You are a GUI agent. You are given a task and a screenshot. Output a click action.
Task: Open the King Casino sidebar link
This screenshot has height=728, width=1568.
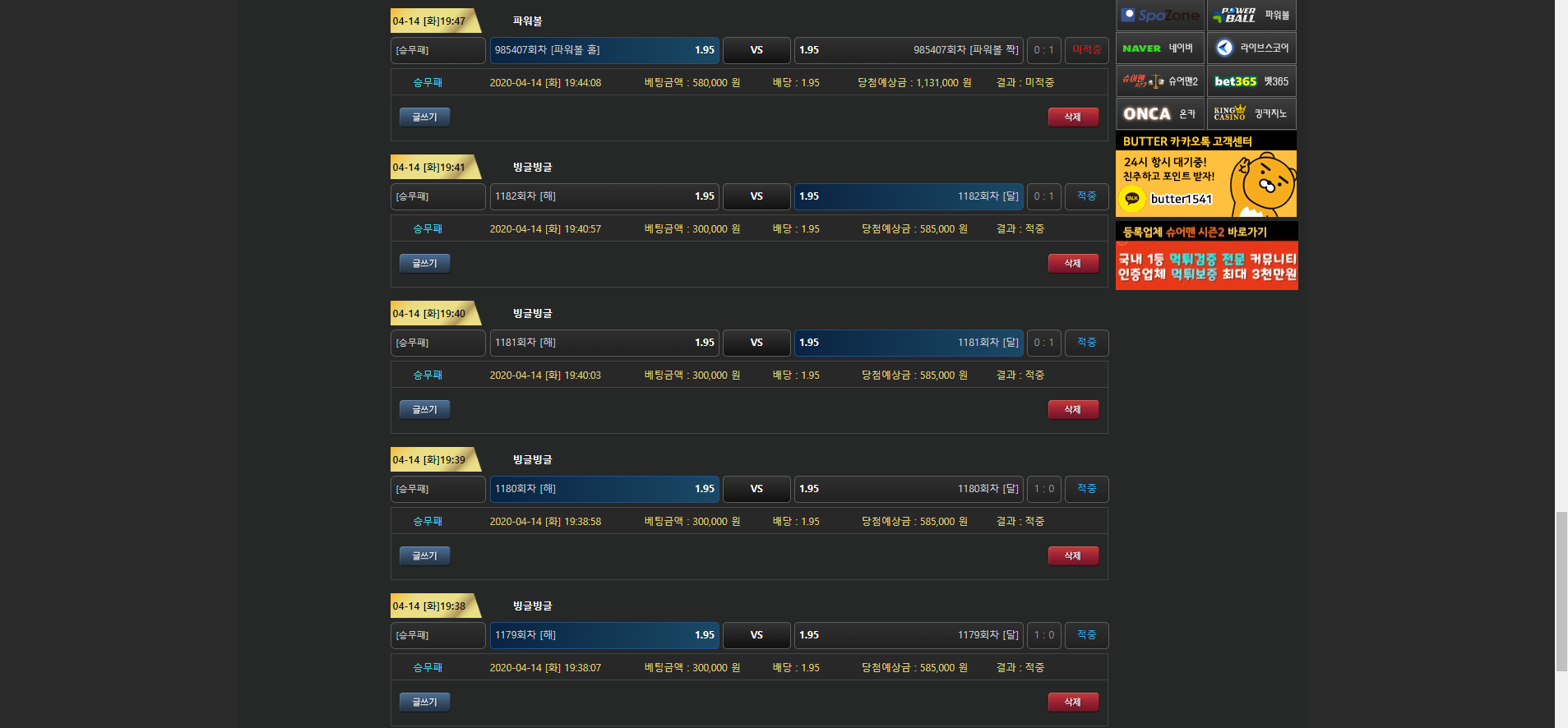tap(1251, 114)
